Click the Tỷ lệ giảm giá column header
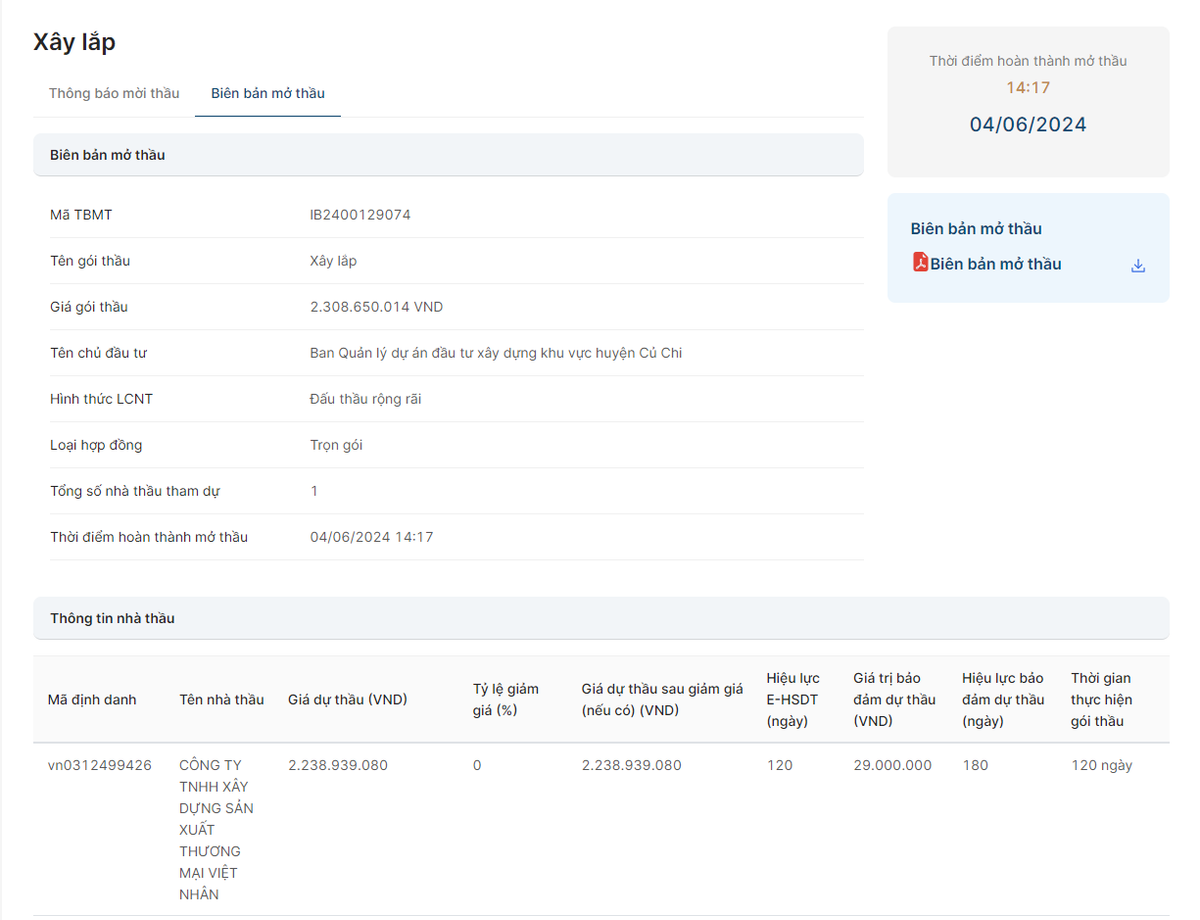This screenshot has width=1200, height=920. coord(505,699)
